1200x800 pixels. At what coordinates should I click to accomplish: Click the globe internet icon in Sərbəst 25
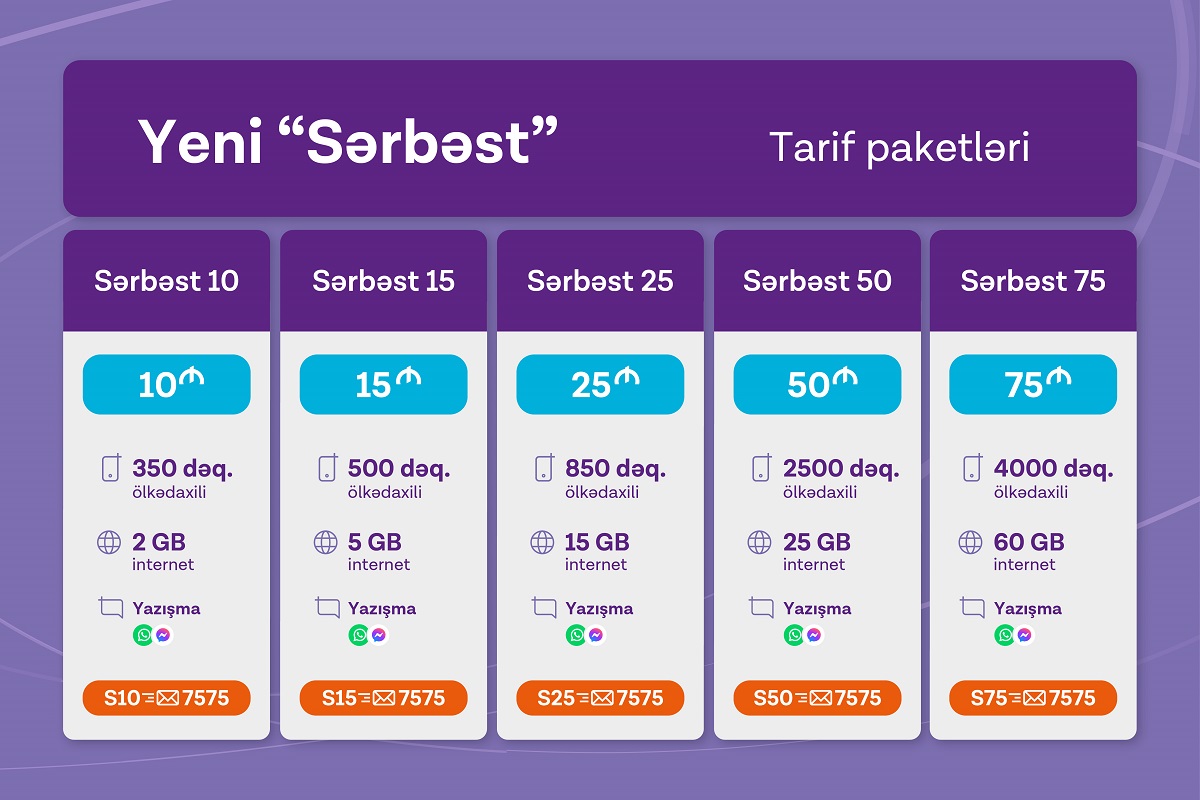pyautogui.click(x=542, y=543)
